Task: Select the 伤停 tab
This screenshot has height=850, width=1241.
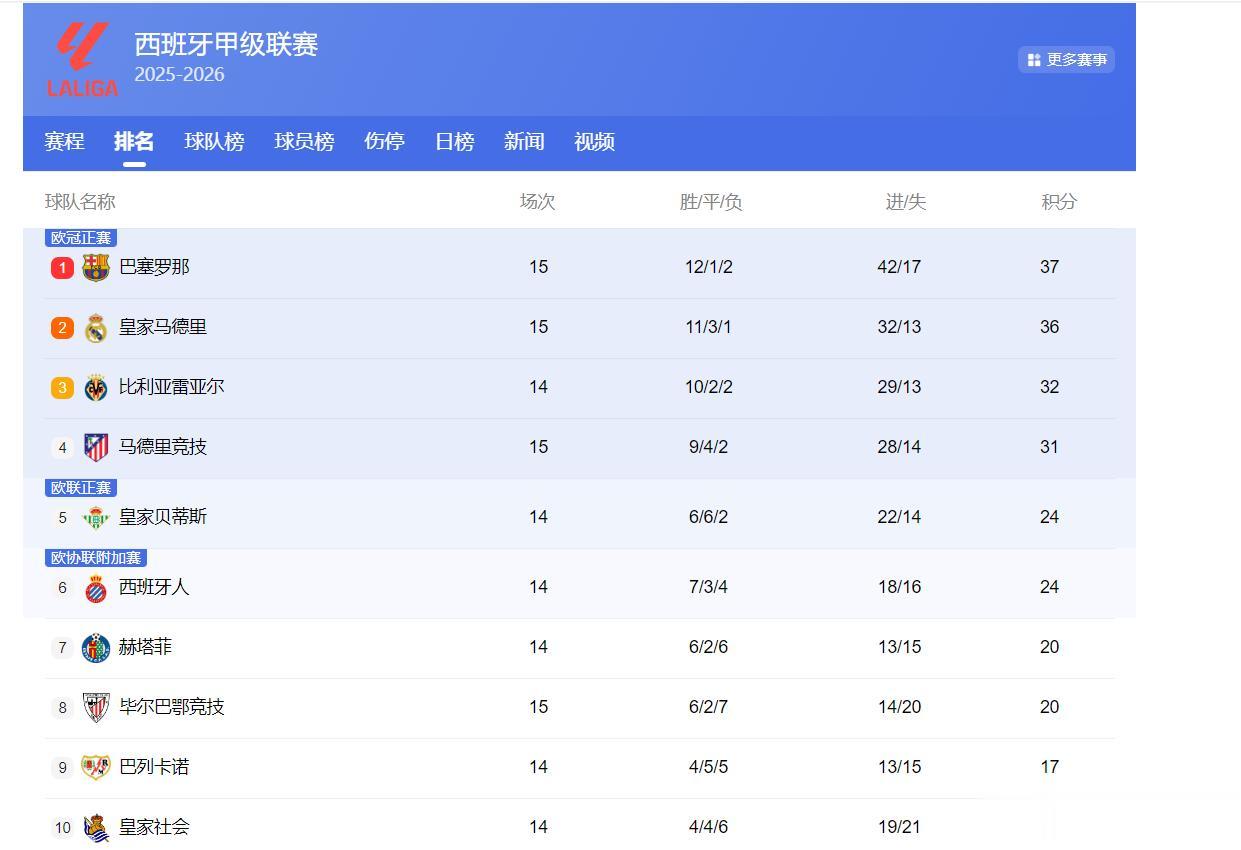Action: [384, 142]
